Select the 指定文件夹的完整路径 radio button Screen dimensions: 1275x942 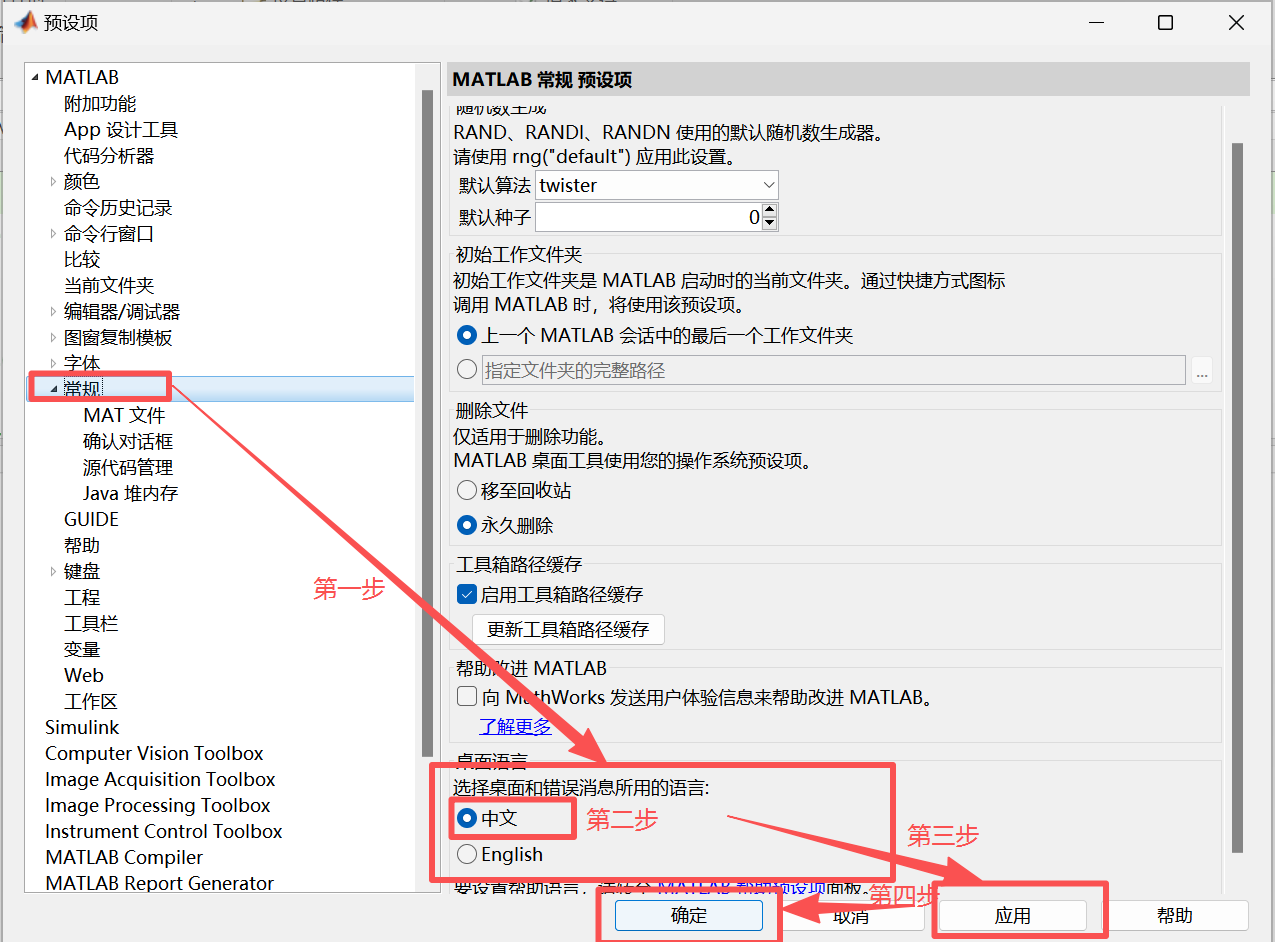466,370
